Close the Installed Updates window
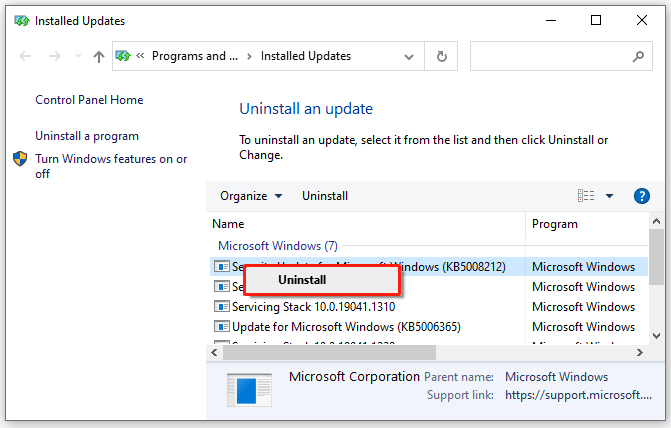671x428 pixels. pos(641,20)
